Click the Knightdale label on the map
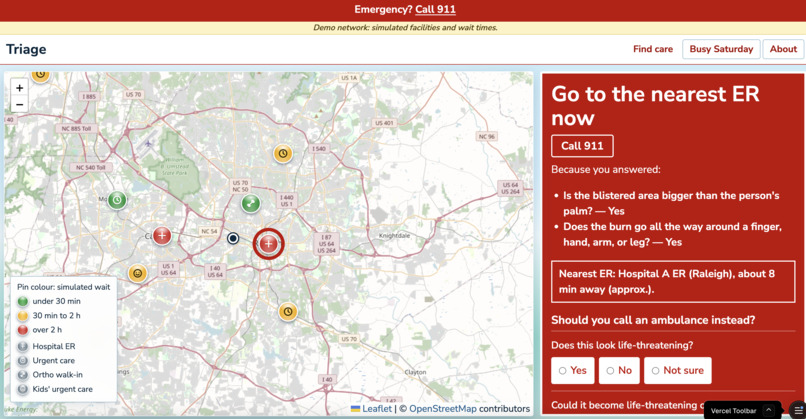The image size is (806, 419). tap(394, 235)
